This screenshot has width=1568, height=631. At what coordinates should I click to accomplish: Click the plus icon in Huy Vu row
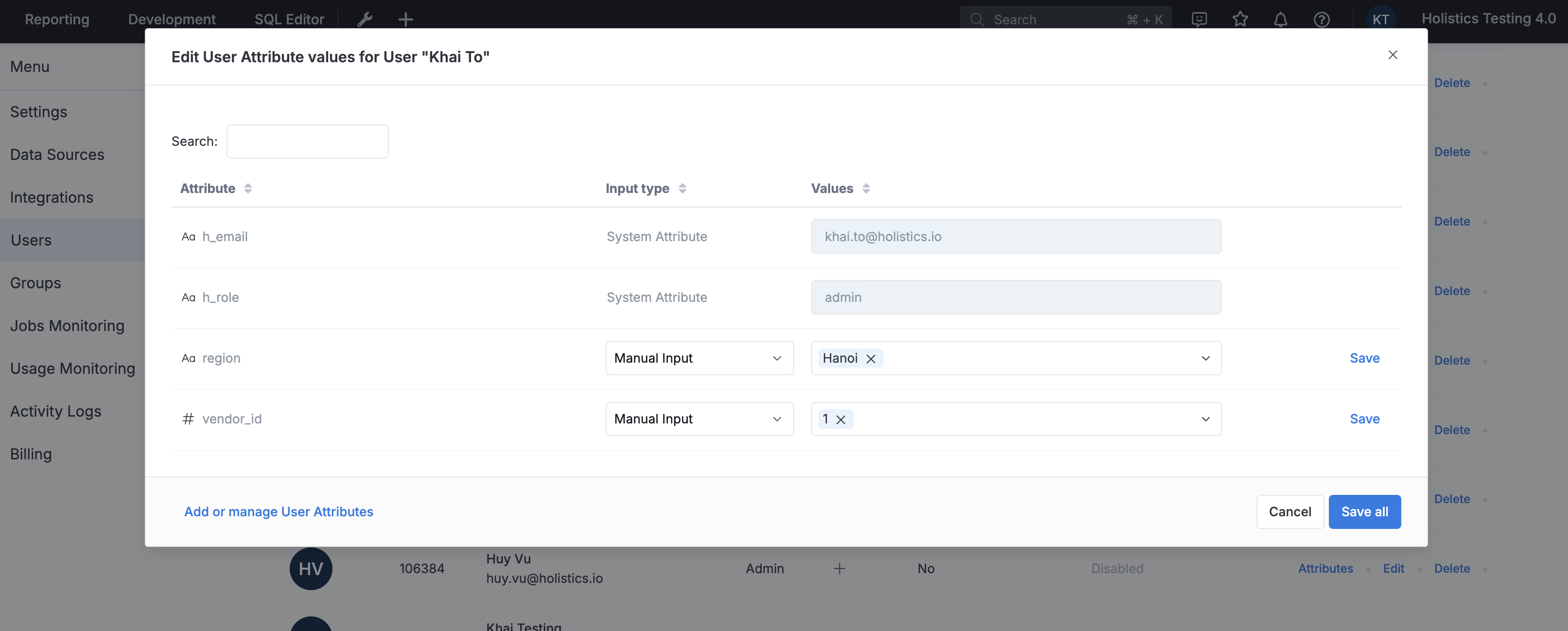(x=839, y=568)
